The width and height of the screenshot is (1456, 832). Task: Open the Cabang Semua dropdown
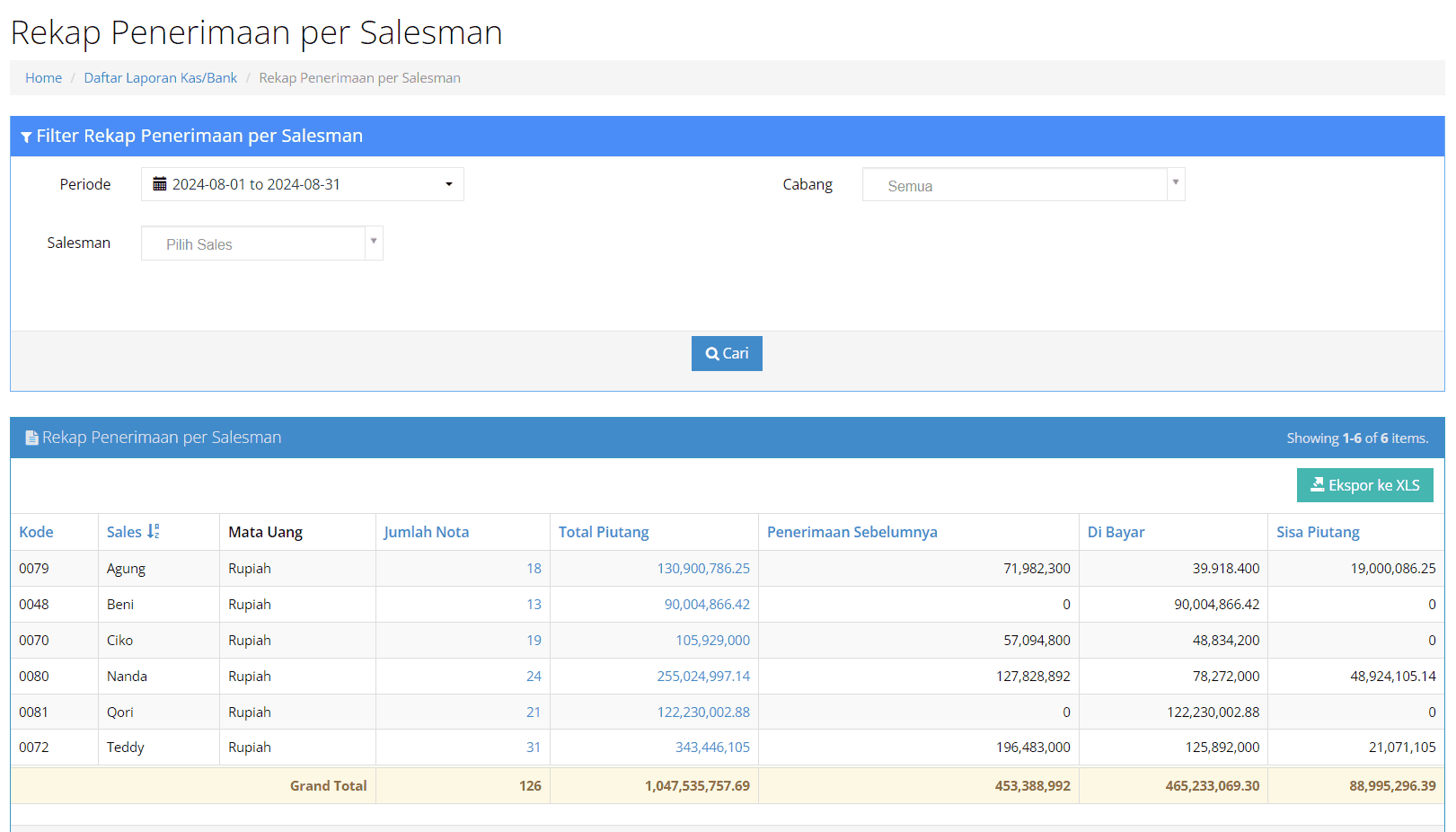pyautogui.click(x=1024, y=184)
